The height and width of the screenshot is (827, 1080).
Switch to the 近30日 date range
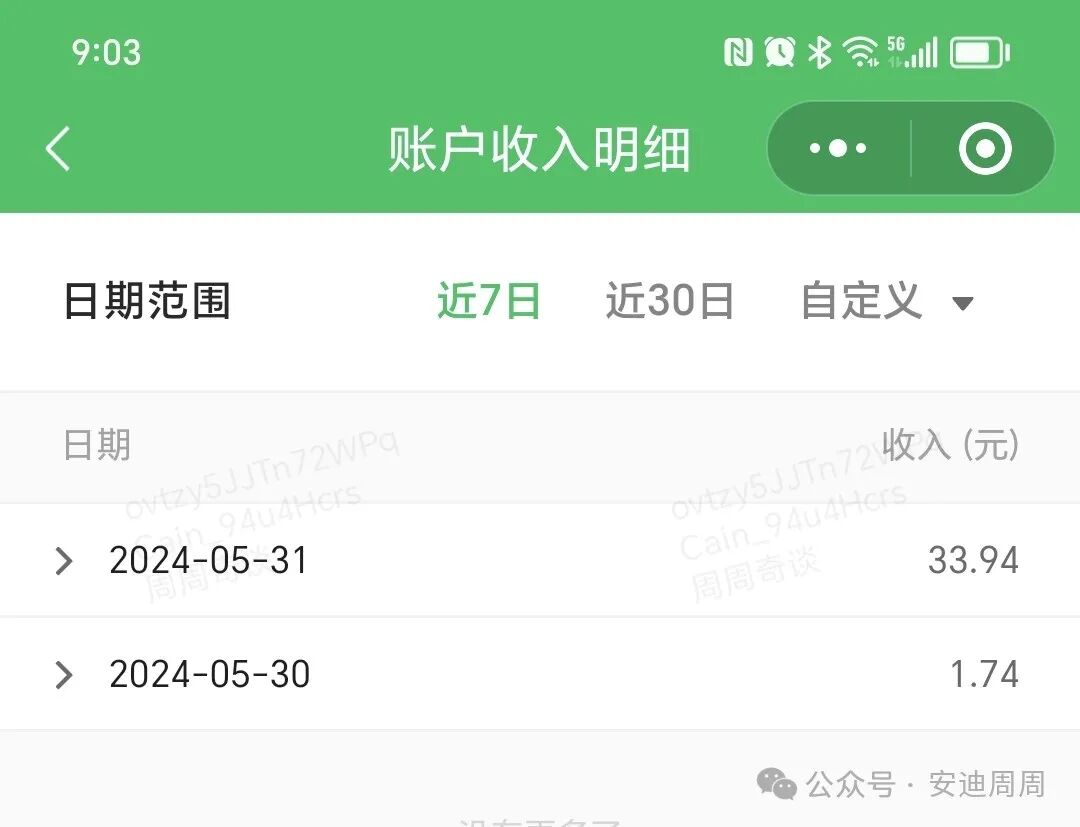point(669,301)
